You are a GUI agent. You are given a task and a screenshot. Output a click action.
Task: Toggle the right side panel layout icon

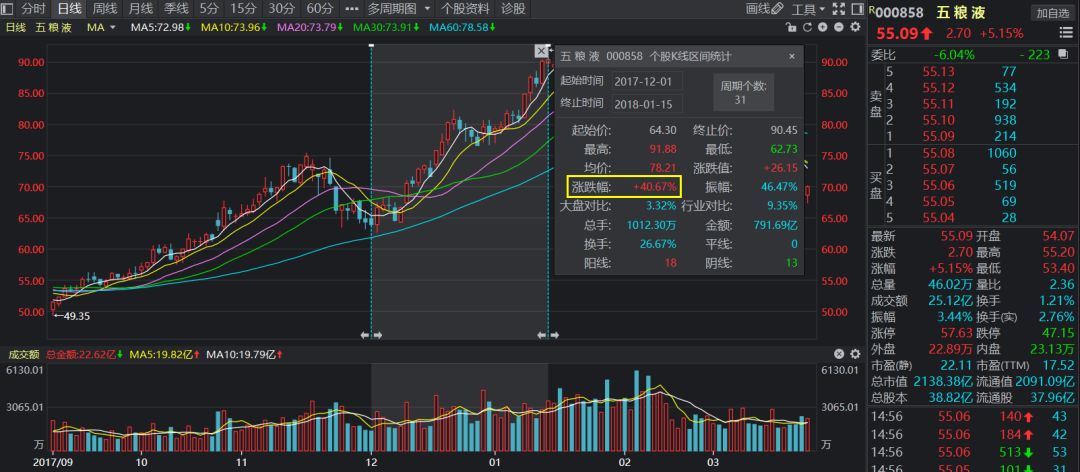[x=856, y=9]
